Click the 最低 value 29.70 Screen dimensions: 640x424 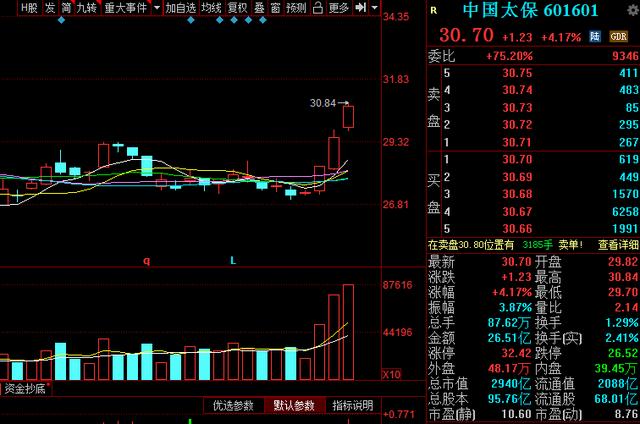(x=623, y=292)
